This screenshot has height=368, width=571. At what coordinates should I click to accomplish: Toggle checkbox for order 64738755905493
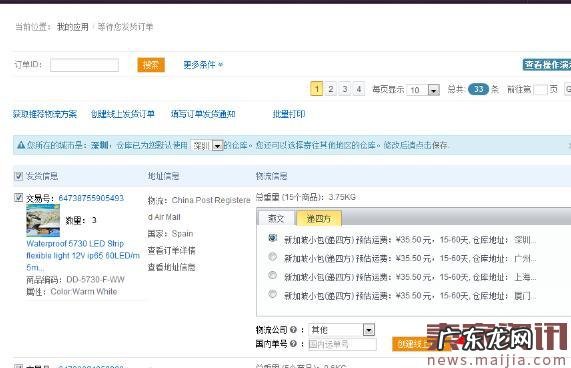18,198
